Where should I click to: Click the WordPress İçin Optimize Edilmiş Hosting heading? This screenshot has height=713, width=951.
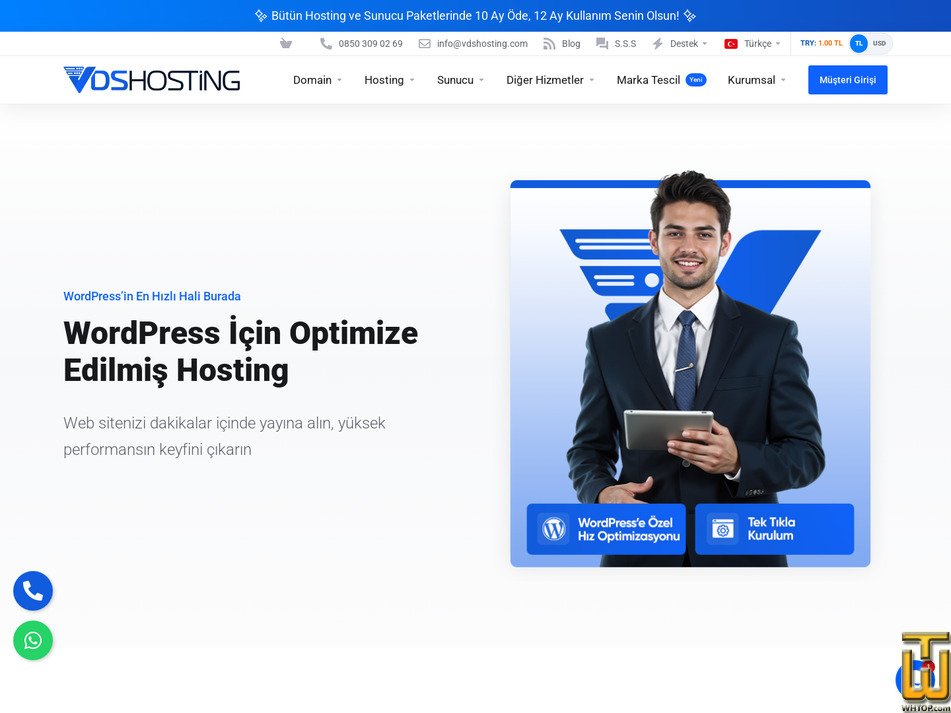pyautogui.click(x=241, y=351)
